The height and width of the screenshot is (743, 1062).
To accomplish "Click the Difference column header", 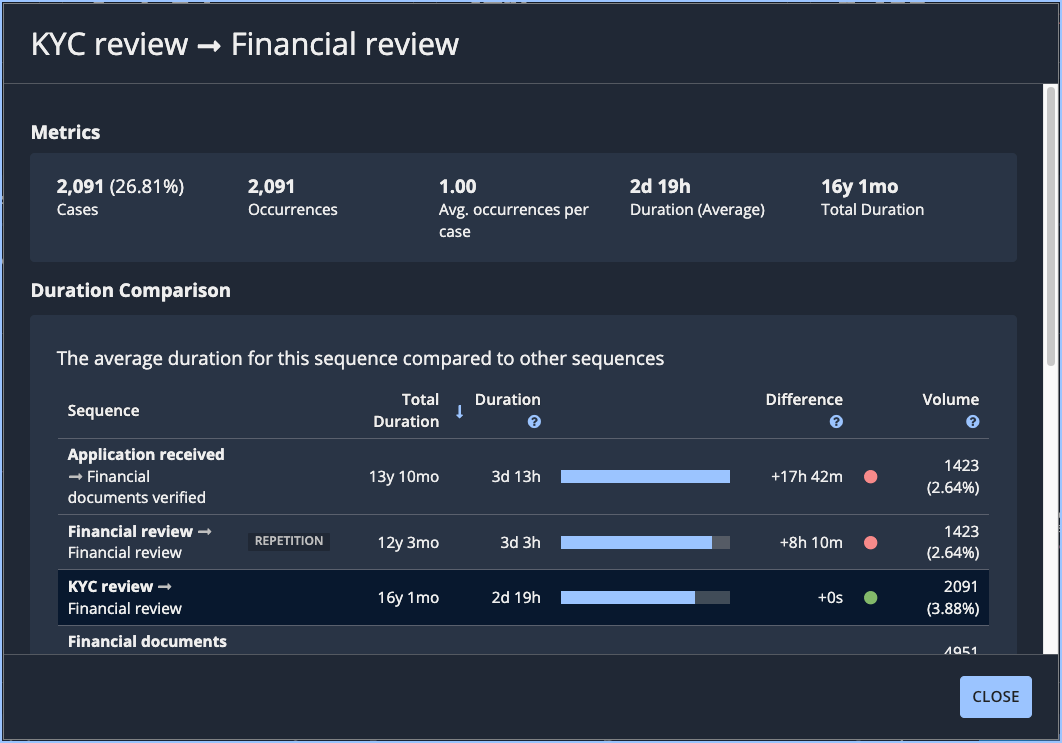I will (x=804, y=400).
